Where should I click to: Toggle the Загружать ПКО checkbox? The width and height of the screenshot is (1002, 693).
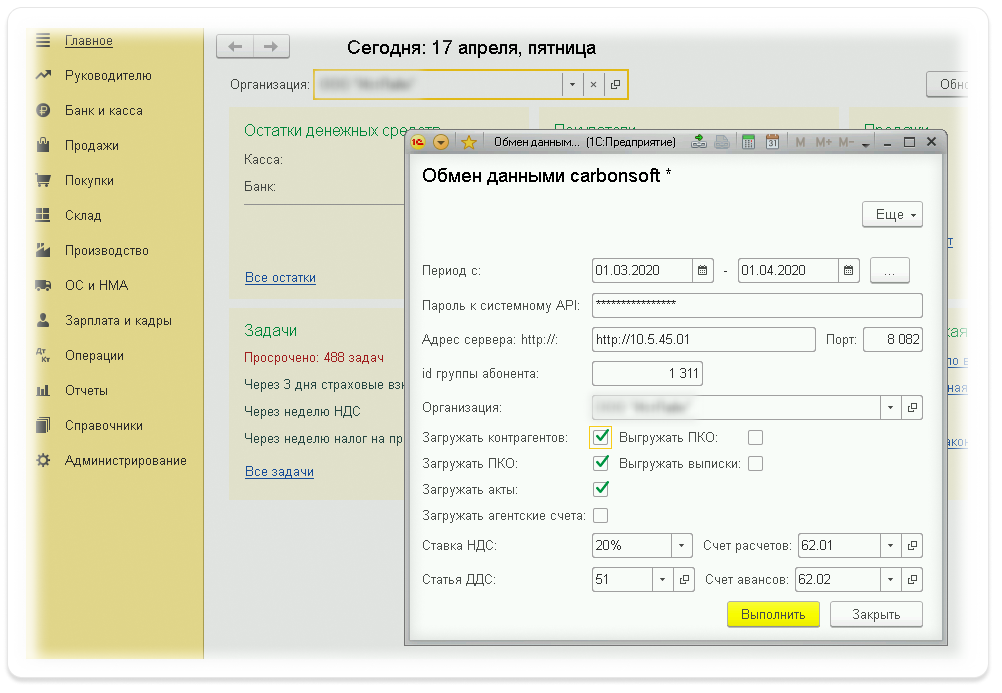click(601, 463)
